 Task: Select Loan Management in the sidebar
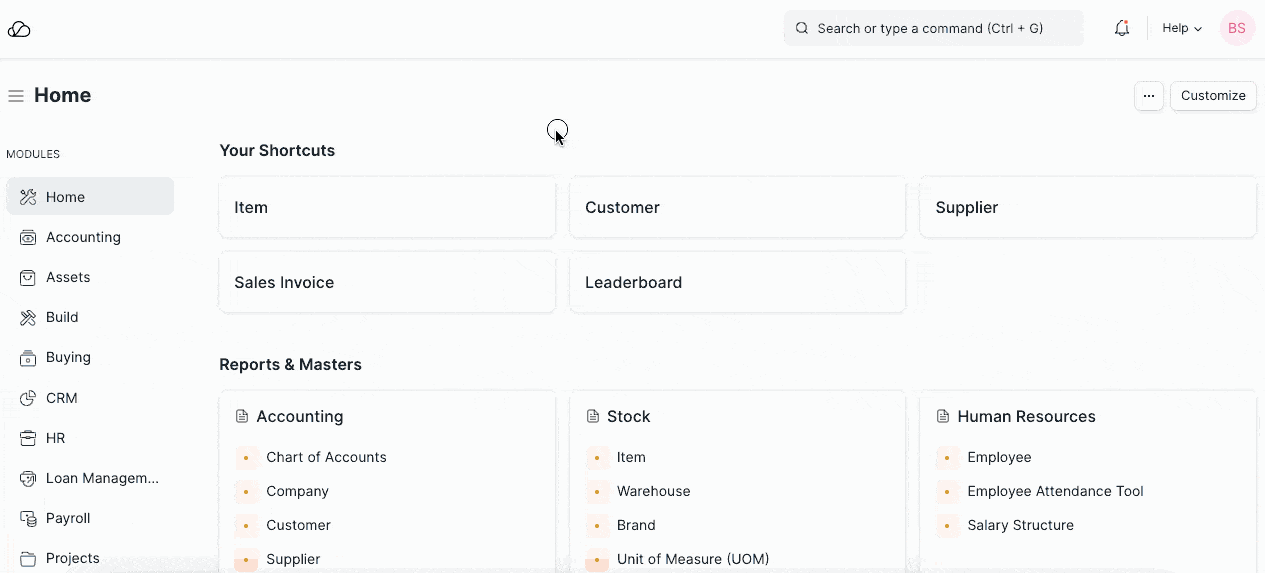click(x=102, y=478)
